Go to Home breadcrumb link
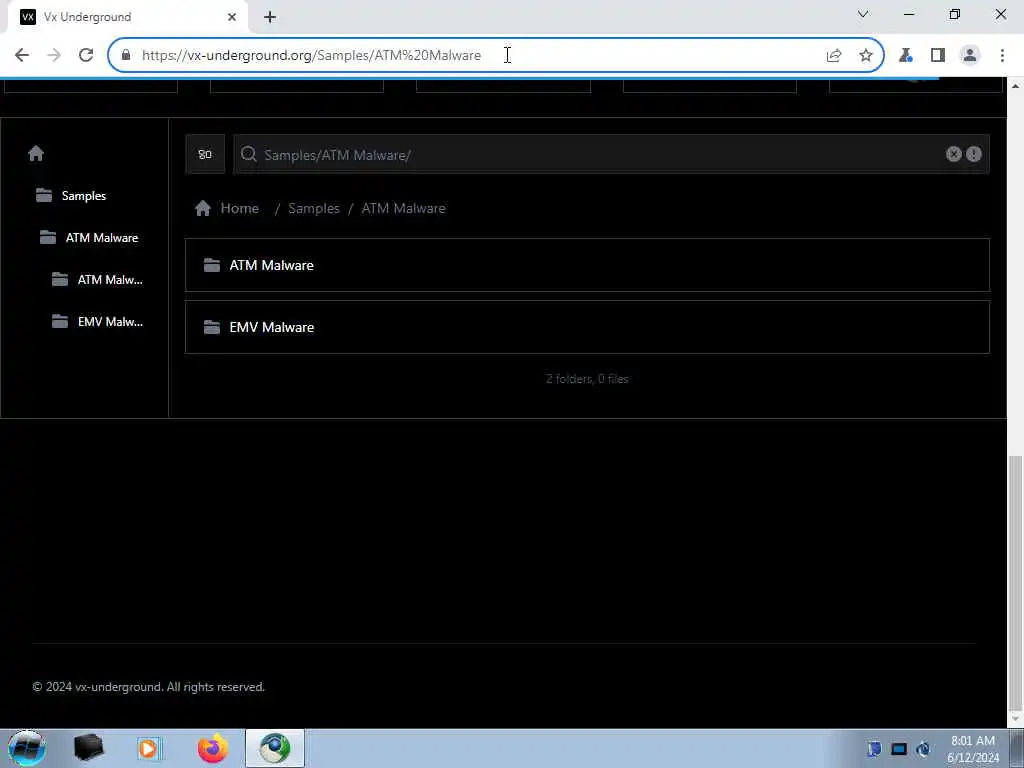 (x=240, y=208)
